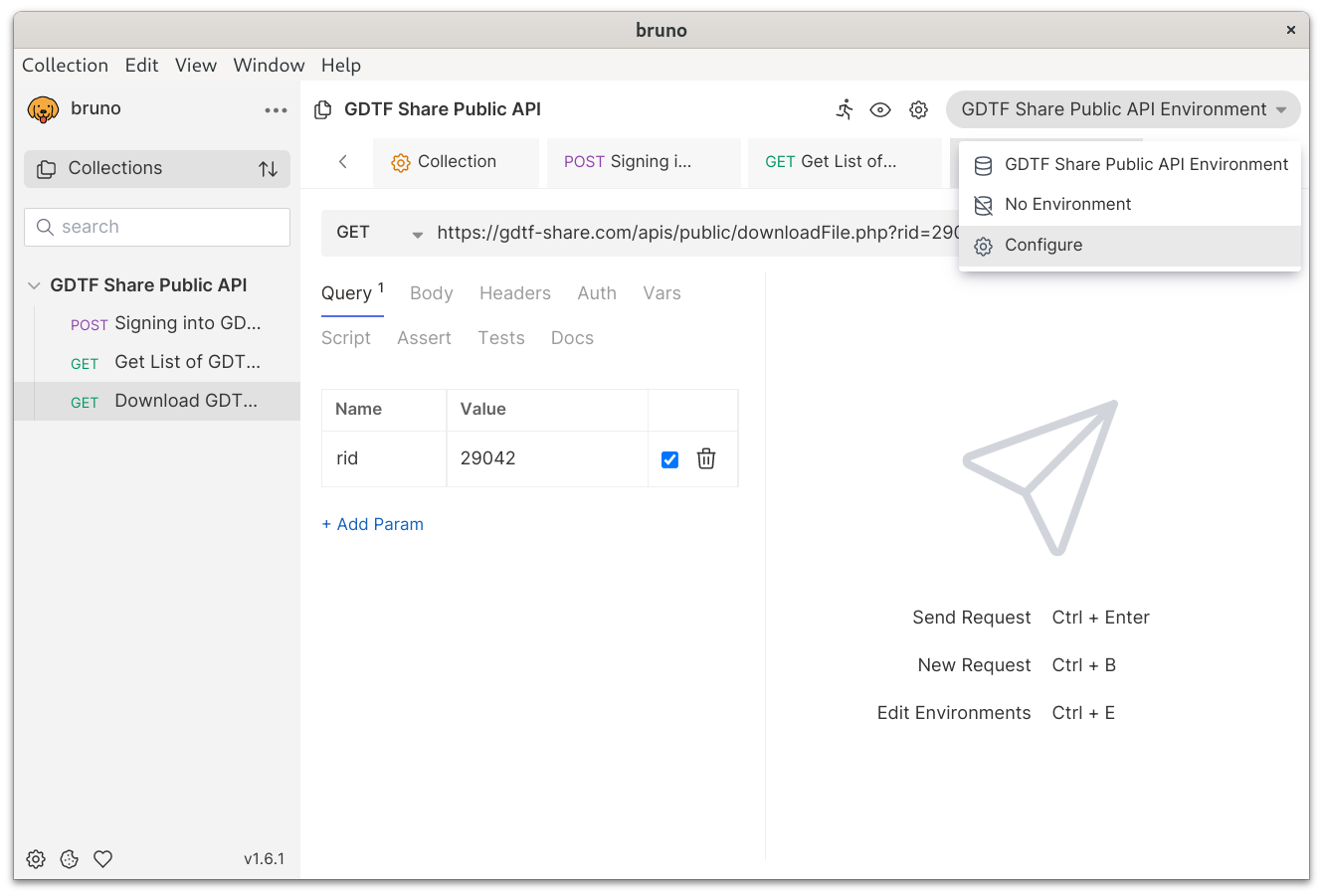The width and height of the screenshot is (1323, 896).
Task: Click the crossed database No Environment icon
Action: (983, 206)
